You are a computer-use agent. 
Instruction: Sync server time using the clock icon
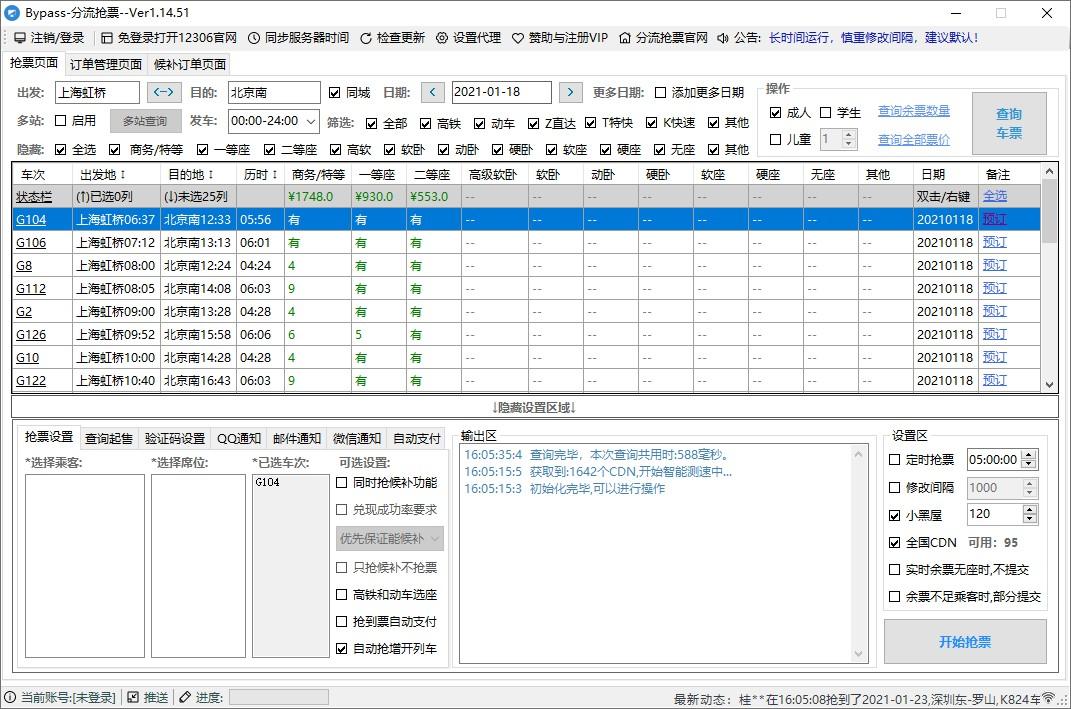(x=253, y=38)
